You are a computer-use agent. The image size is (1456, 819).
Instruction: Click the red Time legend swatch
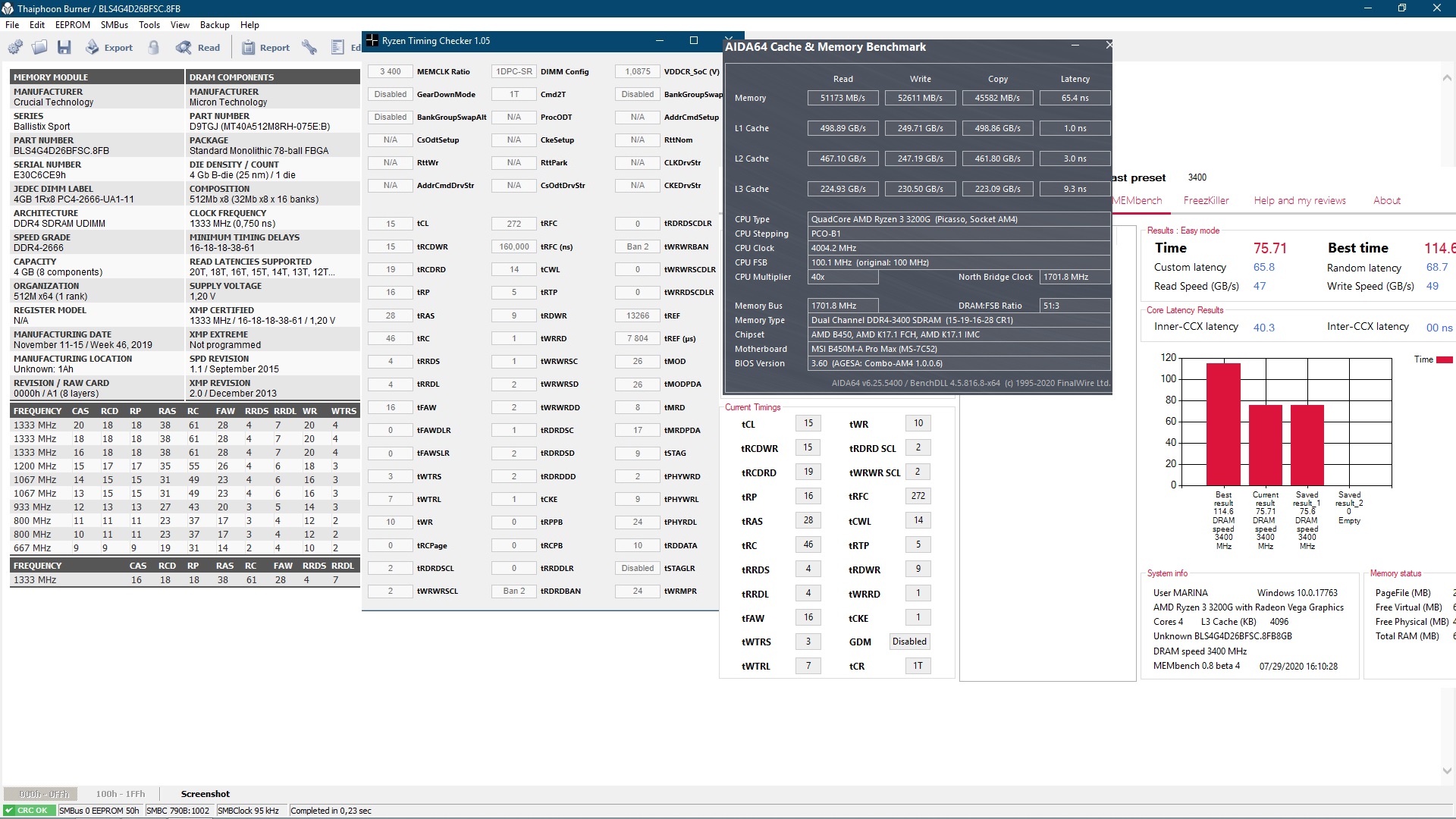coord(1444,360)
